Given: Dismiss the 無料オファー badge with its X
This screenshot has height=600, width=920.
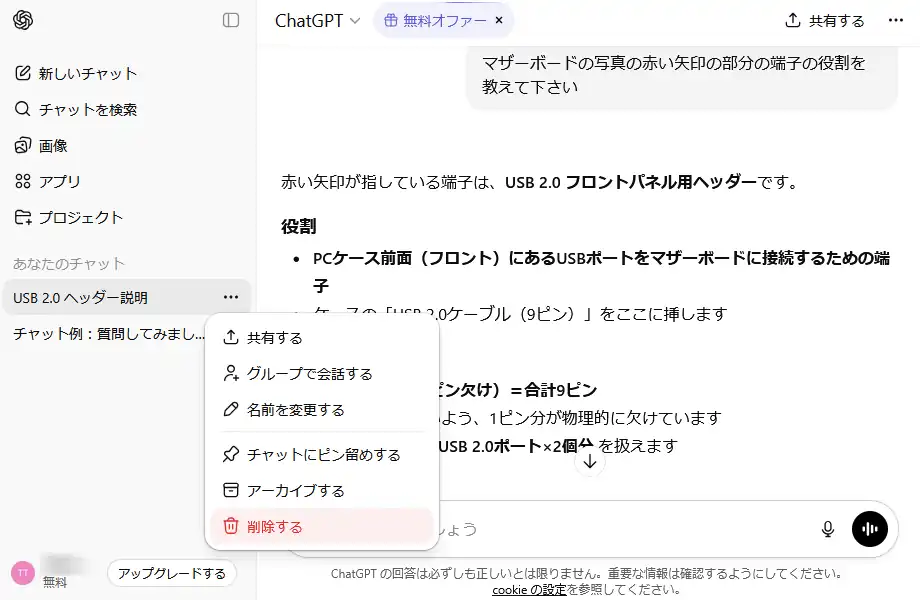Looking at the screenshot, I should tap(497, 20).
